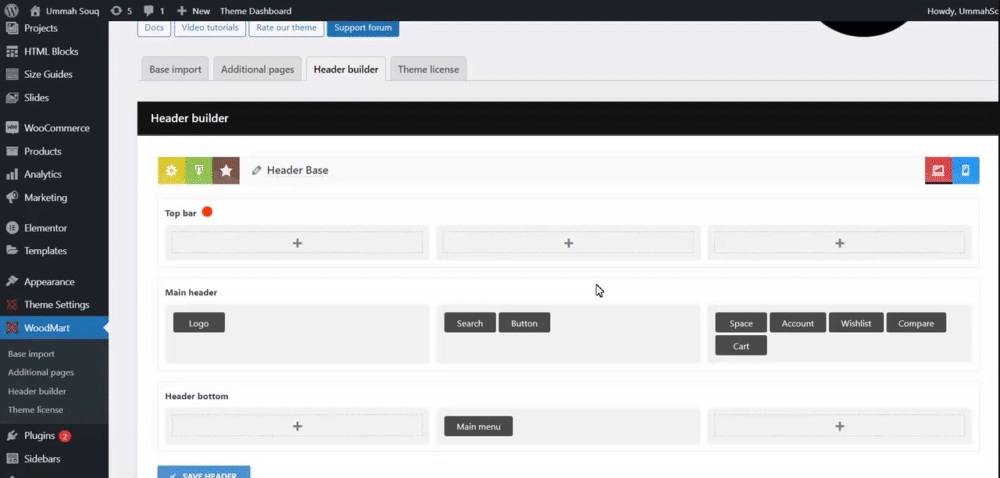Image resolution: width=1000 pixels, height=478 pixels.
Task: Click the pencil icon beside Header Base
Action: [256, 170]
